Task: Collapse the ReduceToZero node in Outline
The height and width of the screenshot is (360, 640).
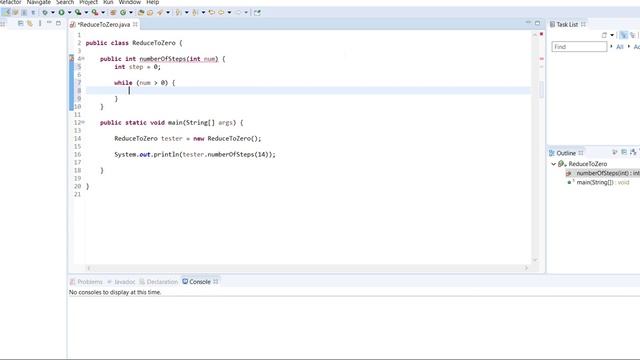Action: (553, 164)
